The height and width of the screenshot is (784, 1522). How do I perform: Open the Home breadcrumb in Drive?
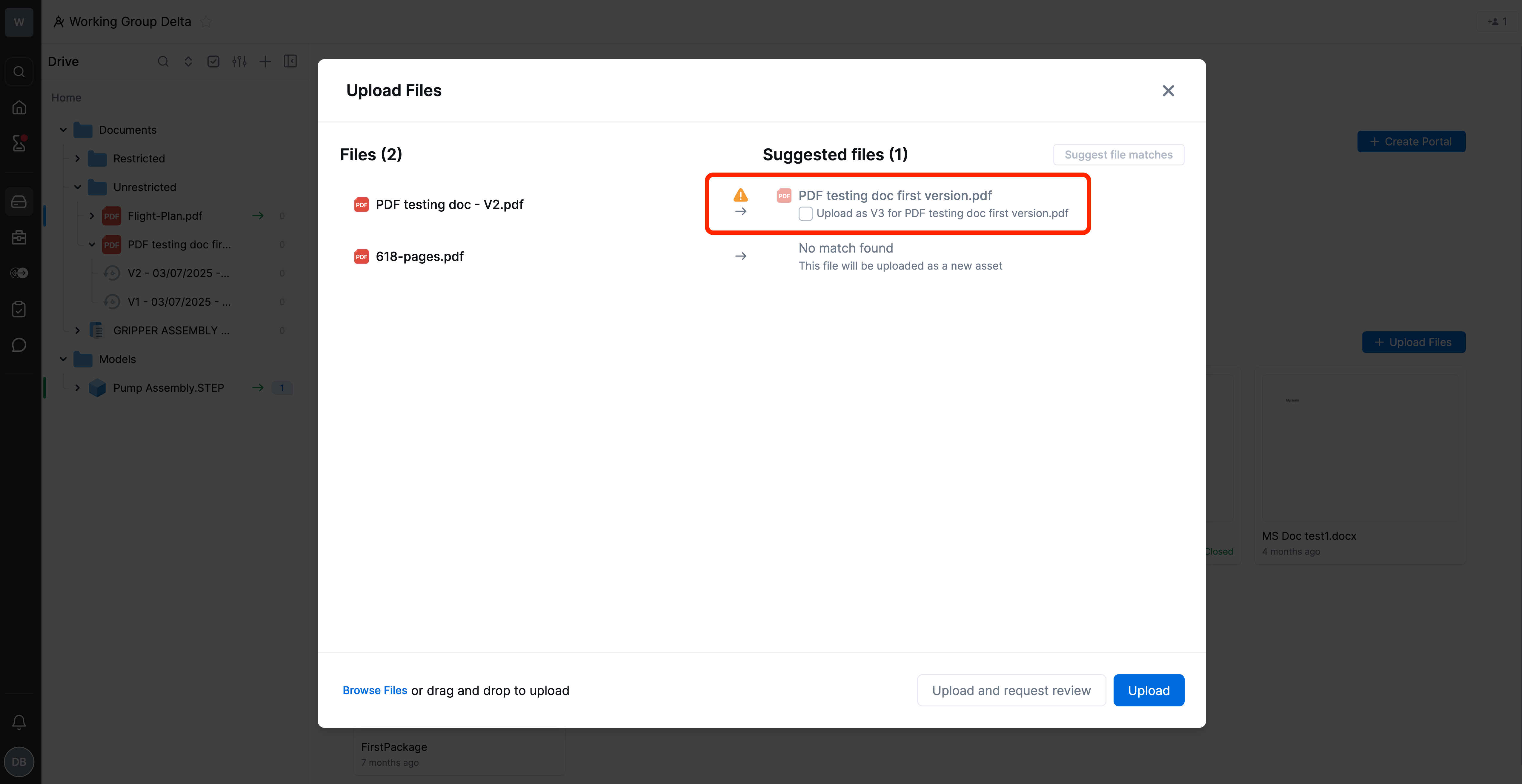click(66, 98)
